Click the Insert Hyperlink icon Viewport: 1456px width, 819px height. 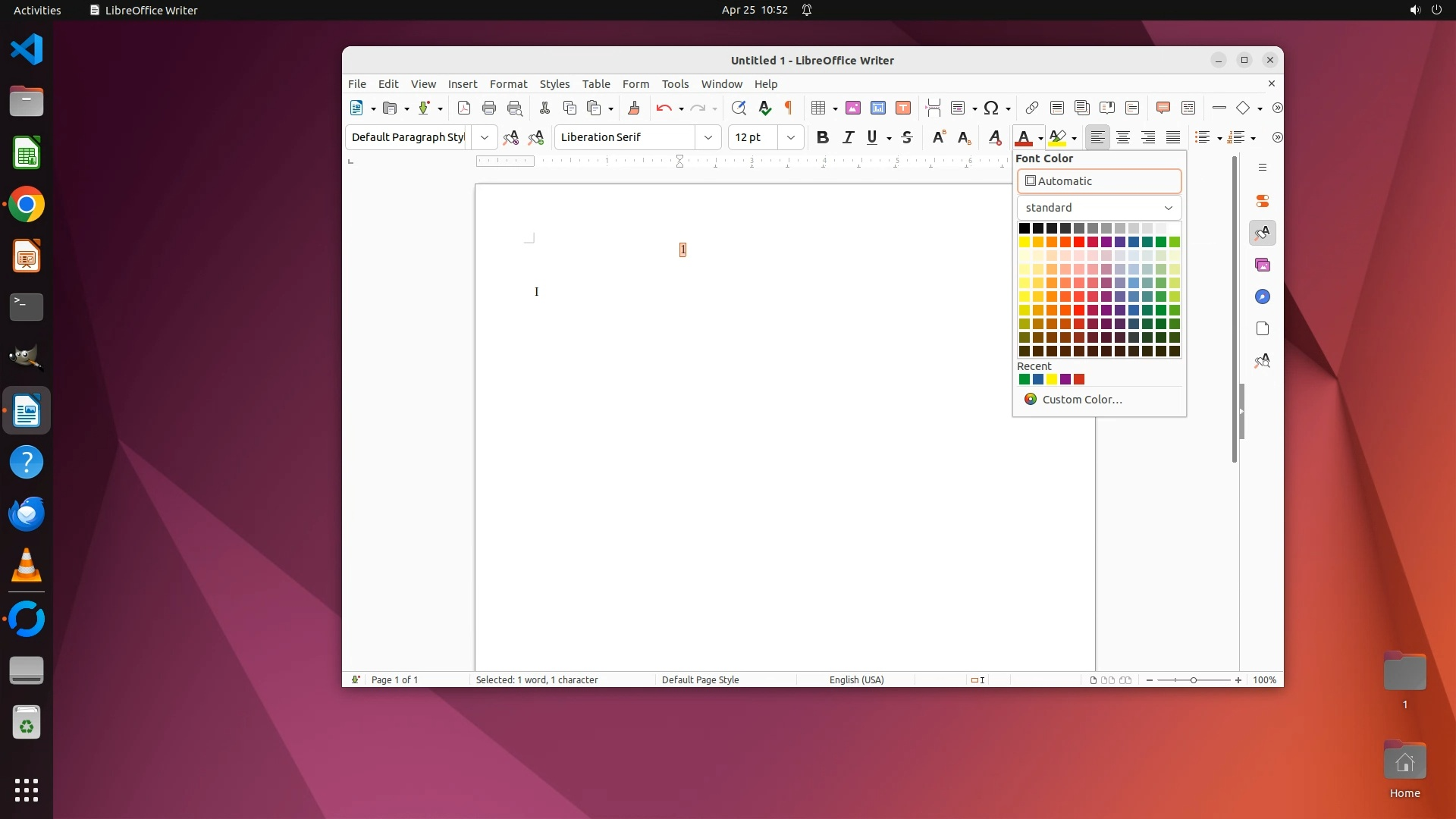pyautogui.click(x=1031, y=108)
